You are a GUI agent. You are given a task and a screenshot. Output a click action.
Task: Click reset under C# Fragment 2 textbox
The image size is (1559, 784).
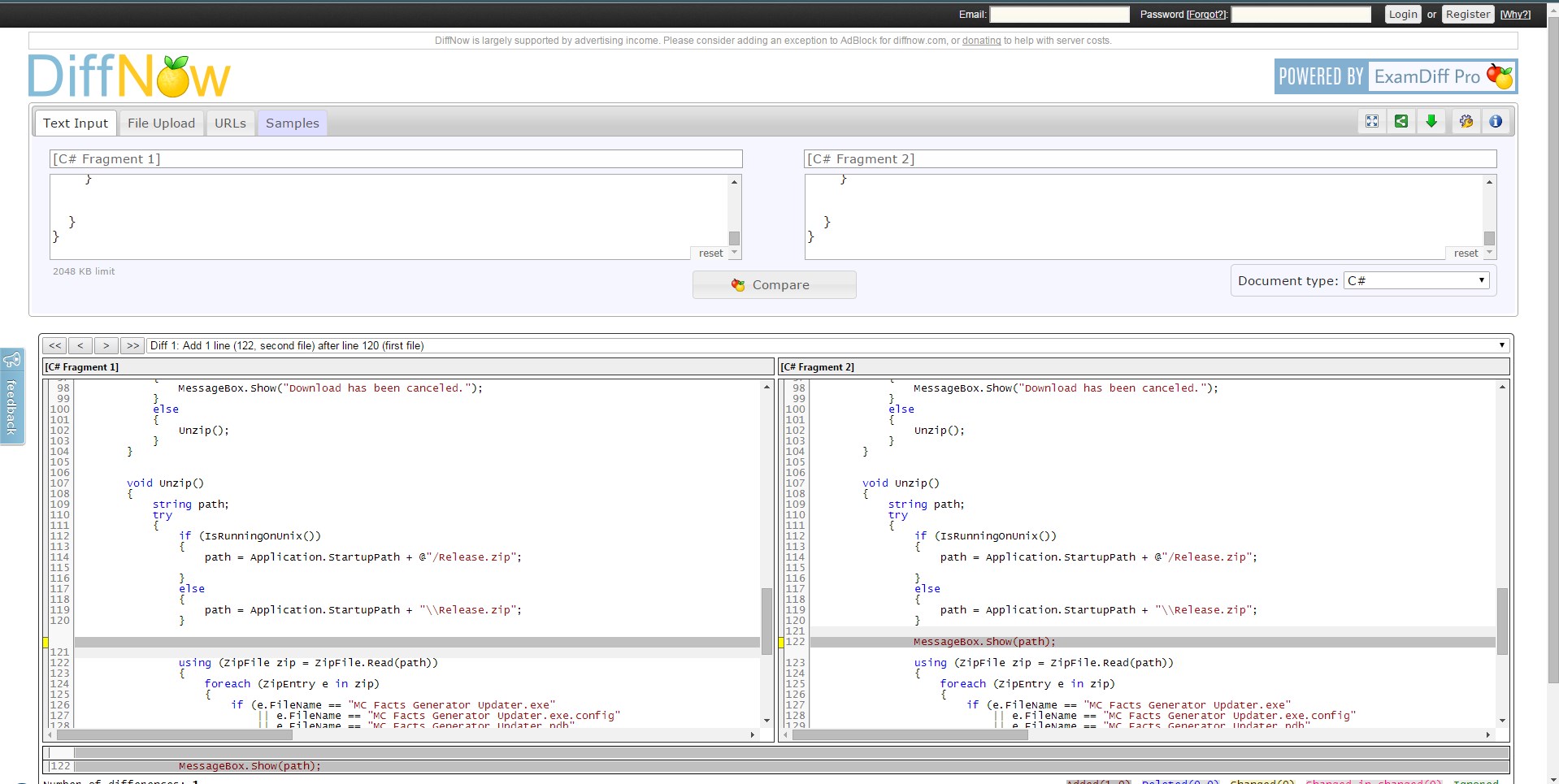[1466, 253]
